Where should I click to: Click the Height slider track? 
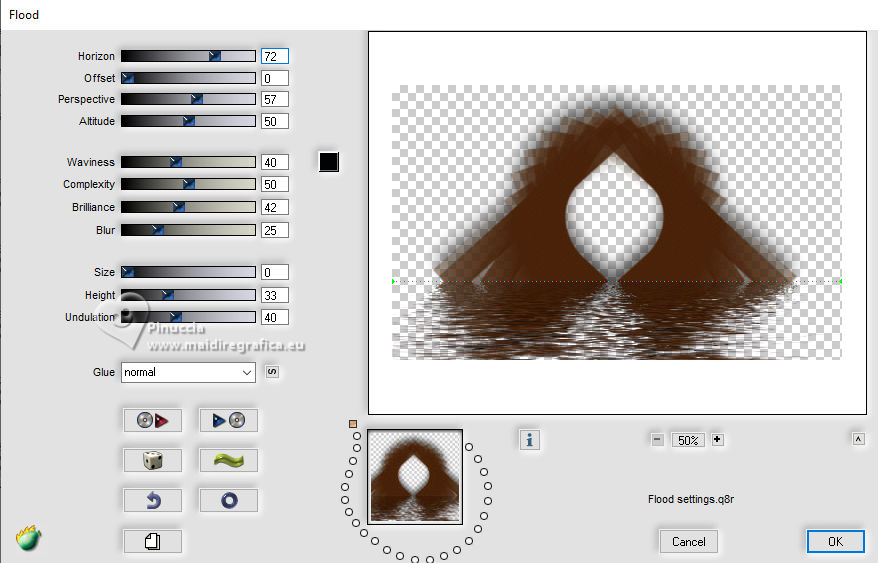(x=188, y=295)
